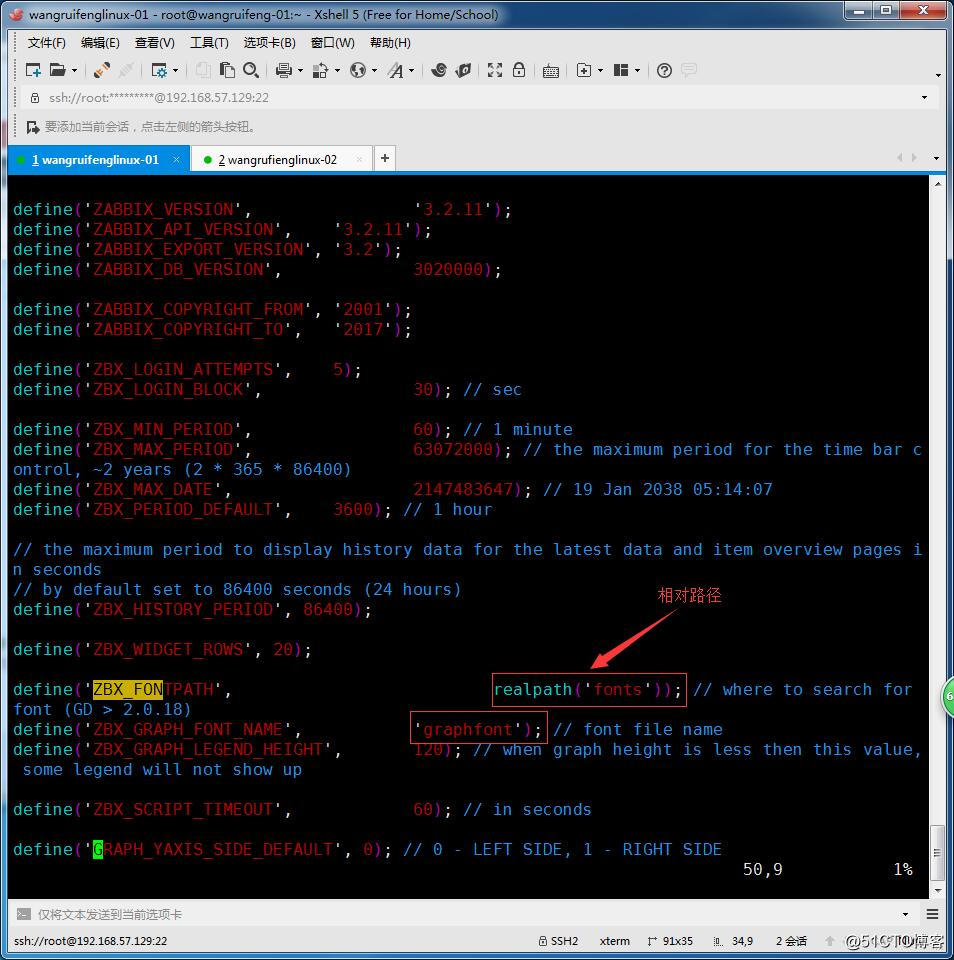
Task: Open the 帮助(H) menu
Action: 390,42
